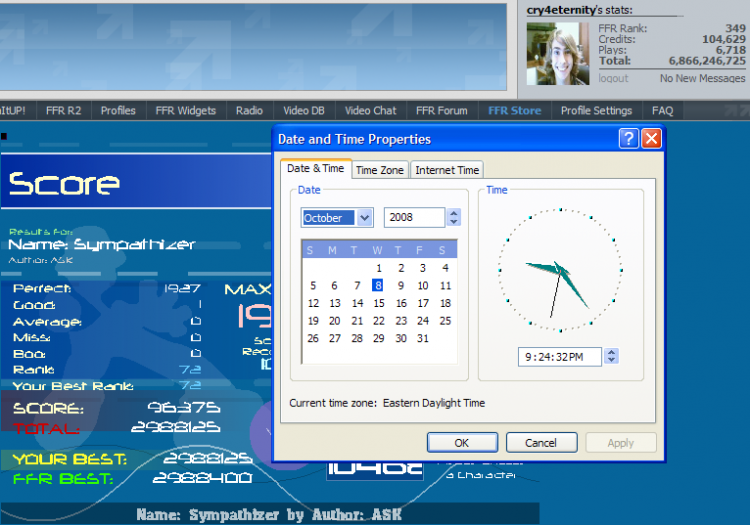Decrease the year with the down arrow
Screen dimensions: 750x525
[454, 222]
